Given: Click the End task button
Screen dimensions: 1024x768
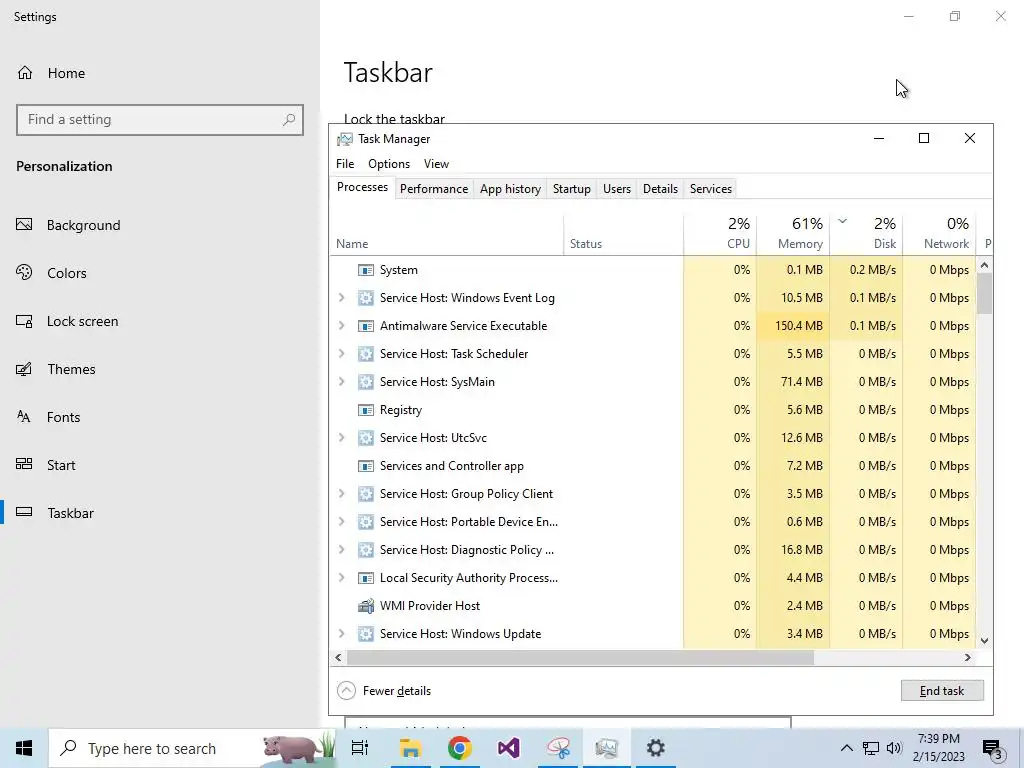Looking at the screenshot, I should (x=942, y=691).
